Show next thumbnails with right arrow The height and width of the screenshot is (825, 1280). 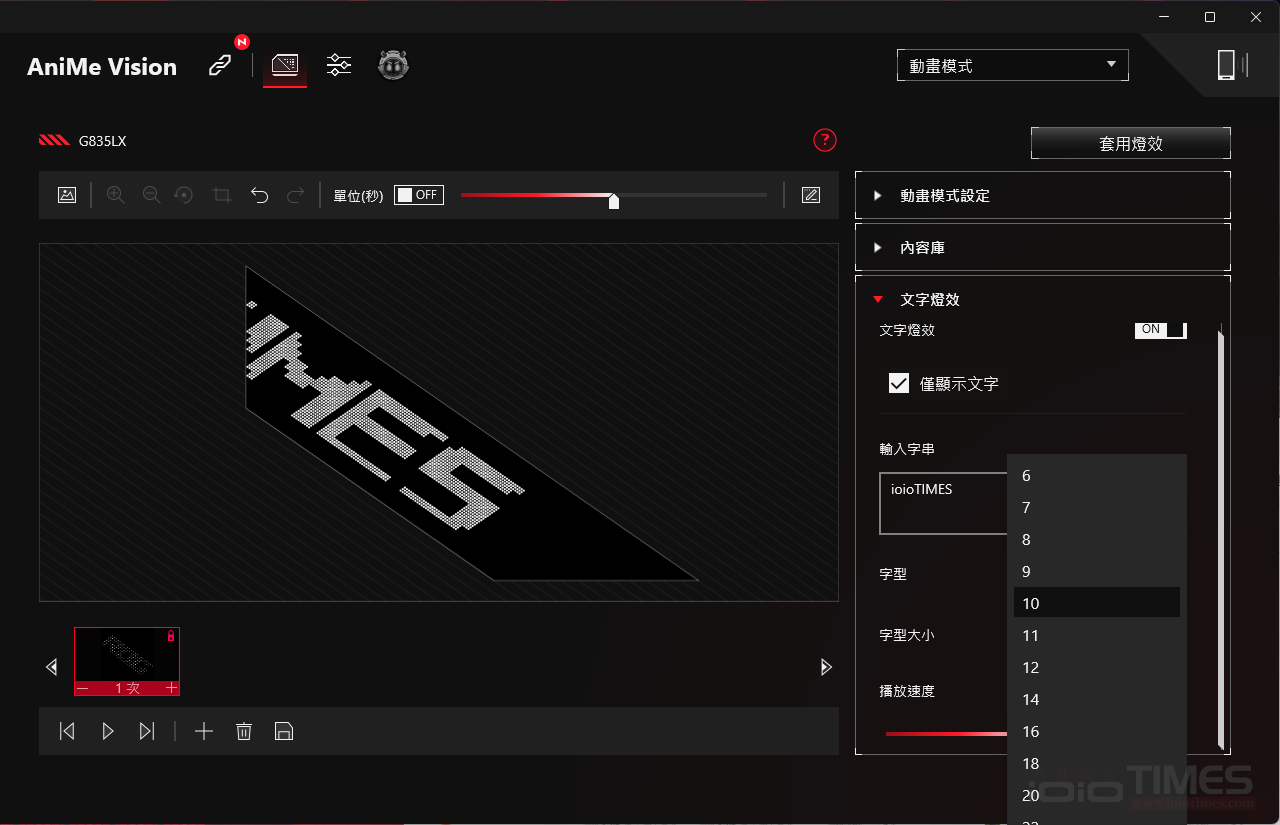pyautogui.click(x=826, y=667)
